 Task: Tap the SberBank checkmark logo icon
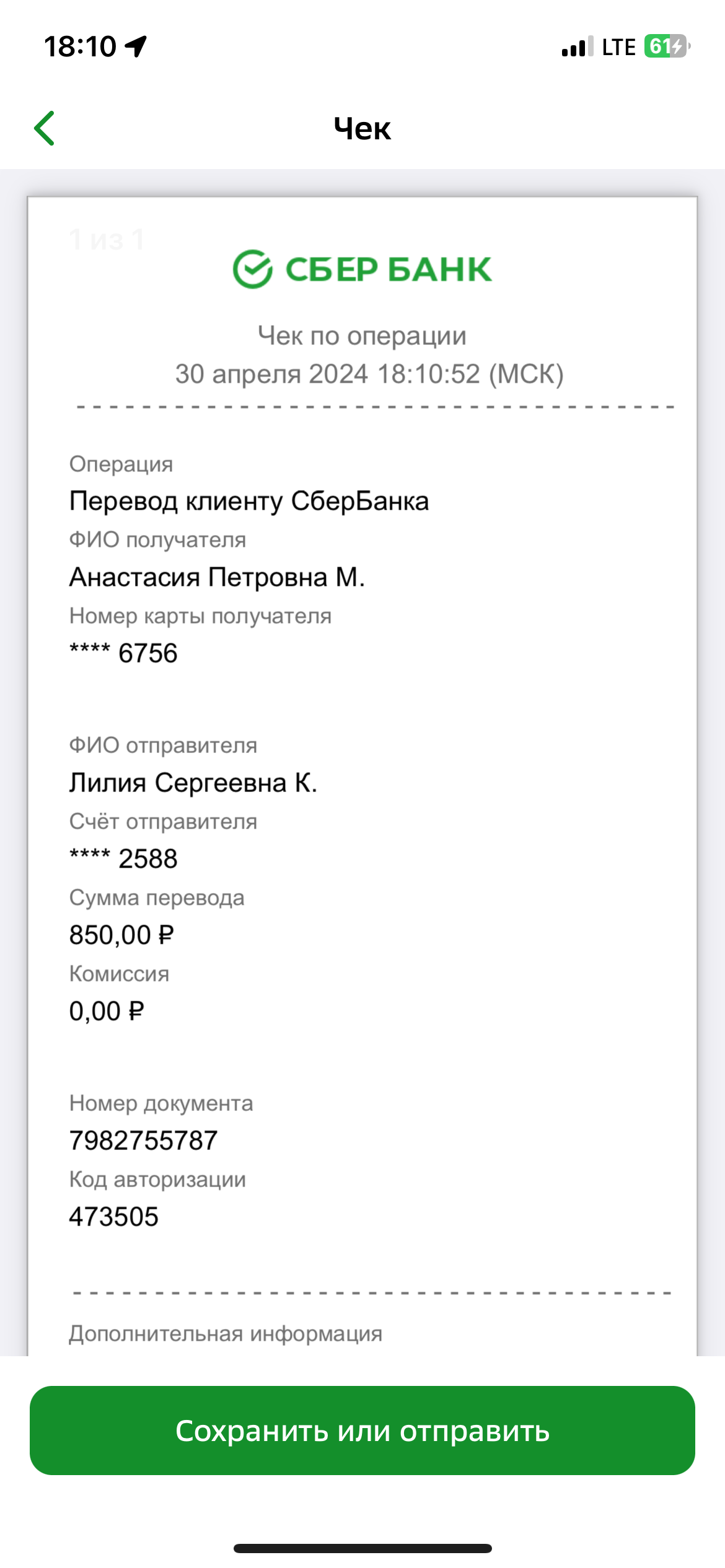point(252,269)
